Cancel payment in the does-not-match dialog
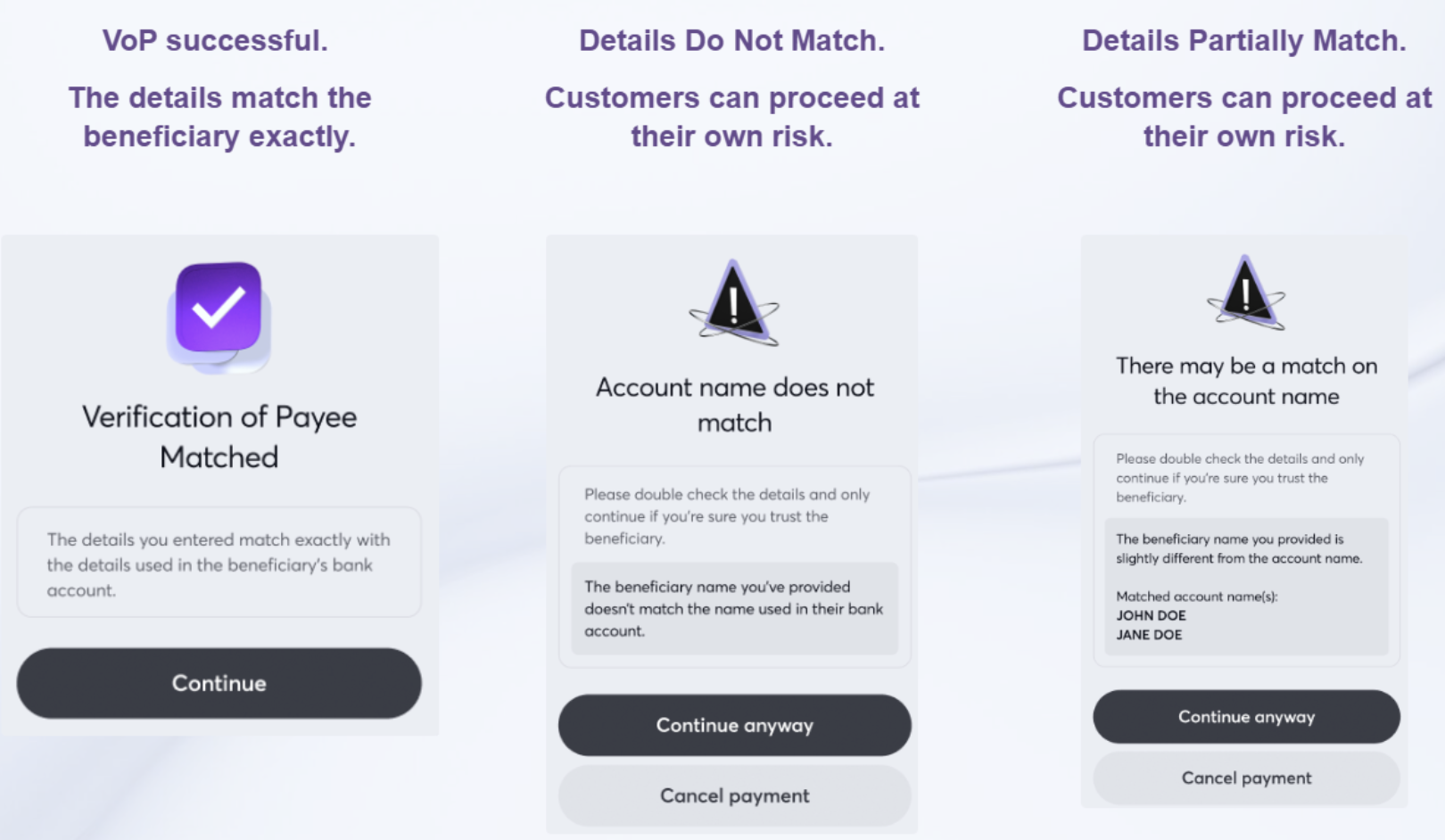Screen dimensions: 1445x840 (x=734, y=795)
